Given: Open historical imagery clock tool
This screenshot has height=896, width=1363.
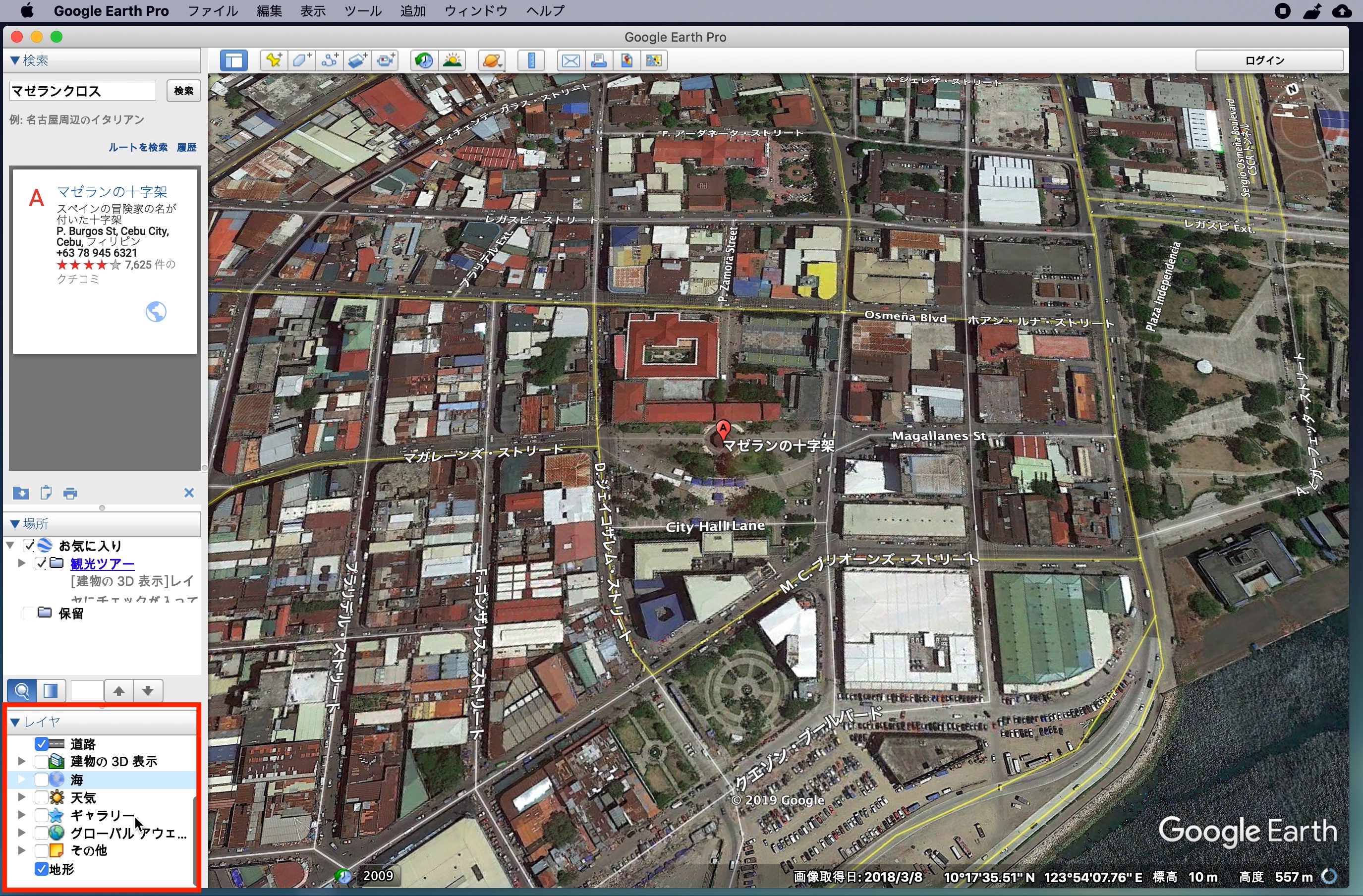Looking at the screenshot, I should tap(424, 60).
